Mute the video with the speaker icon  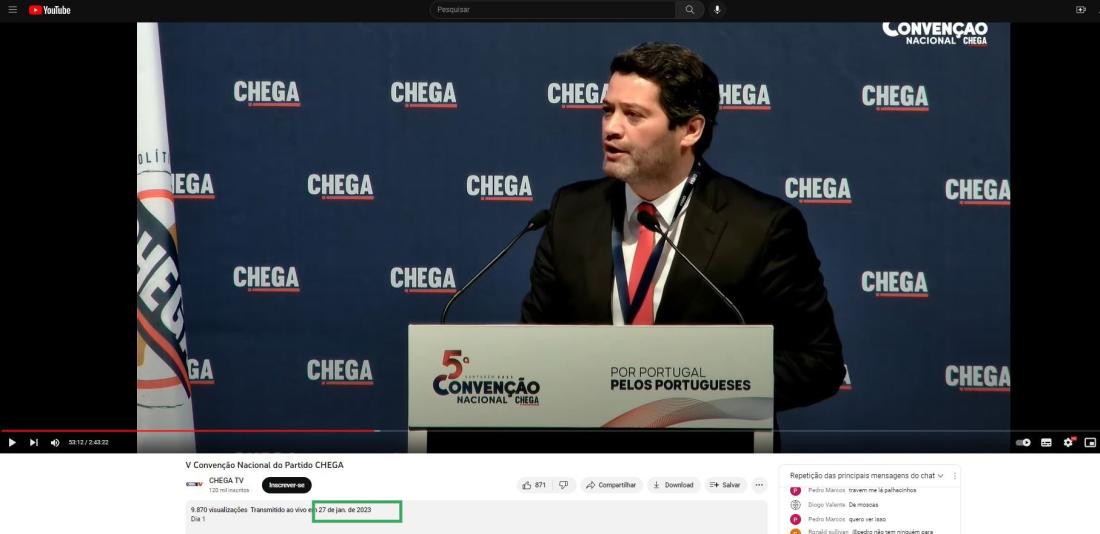(55, 443)
